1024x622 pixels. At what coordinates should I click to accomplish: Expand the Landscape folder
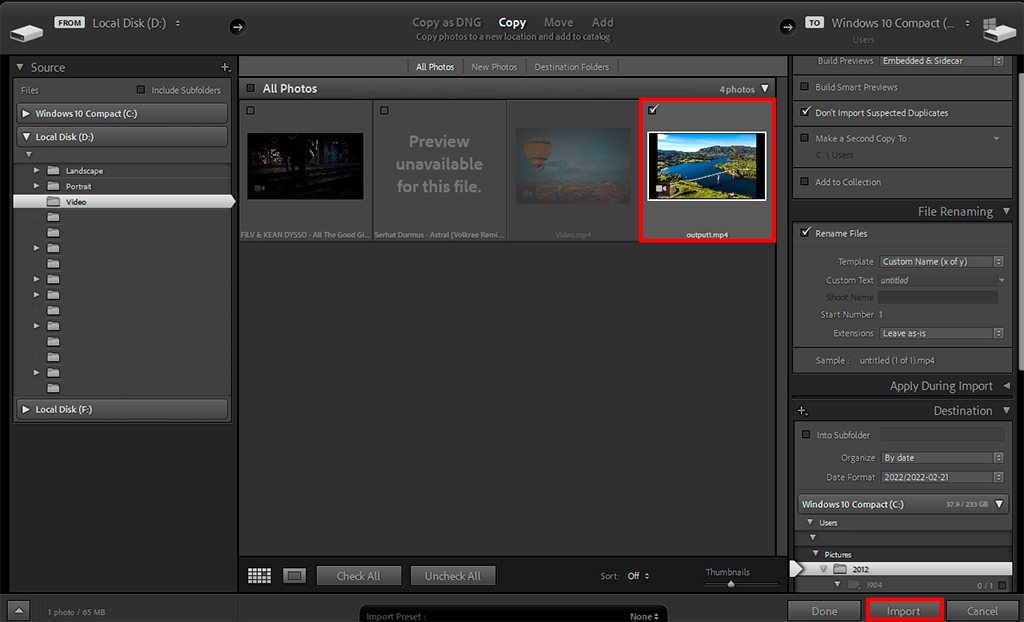click(x=37, y=171)
